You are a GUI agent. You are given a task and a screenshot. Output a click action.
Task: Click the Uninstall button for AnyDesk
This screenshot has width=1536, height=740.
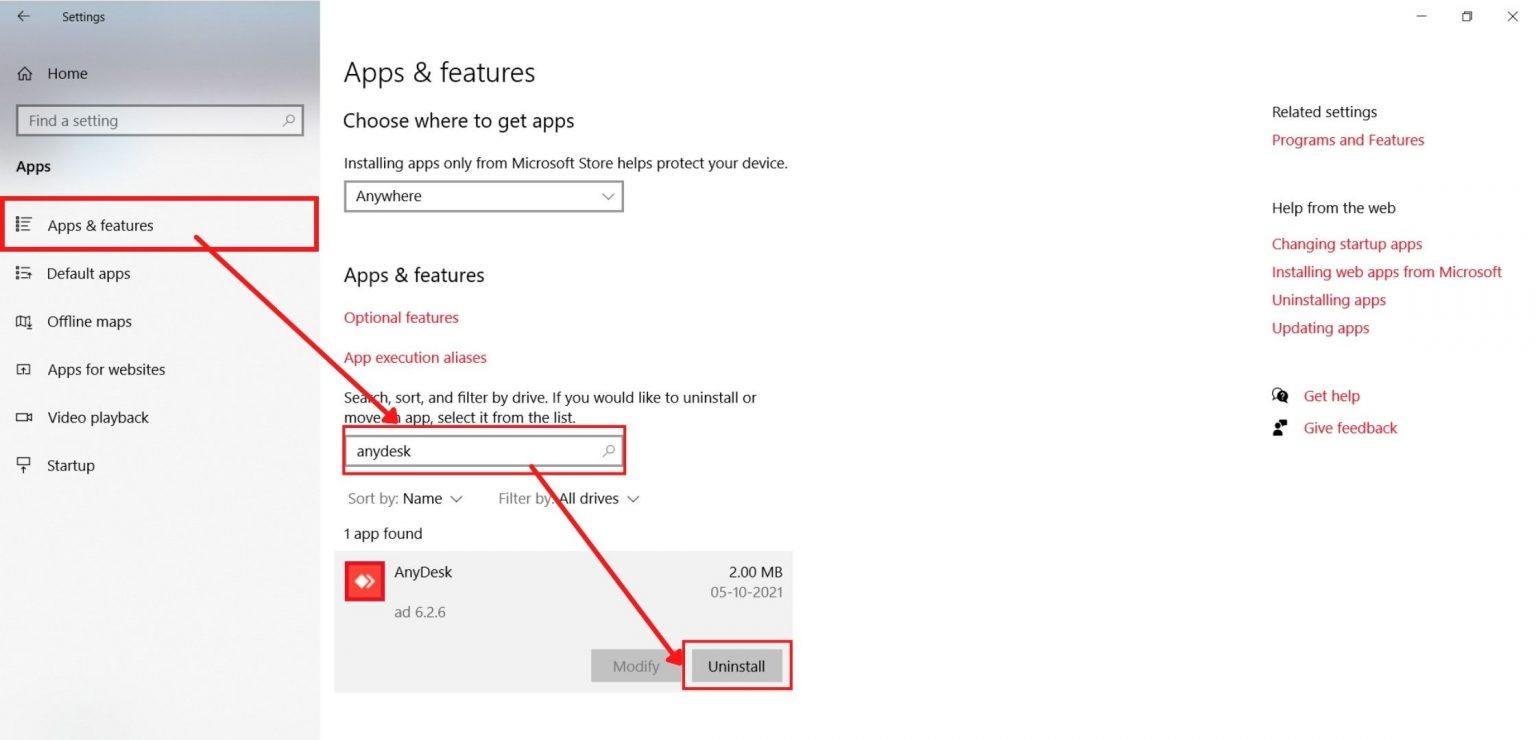click(x=736, y=666)
